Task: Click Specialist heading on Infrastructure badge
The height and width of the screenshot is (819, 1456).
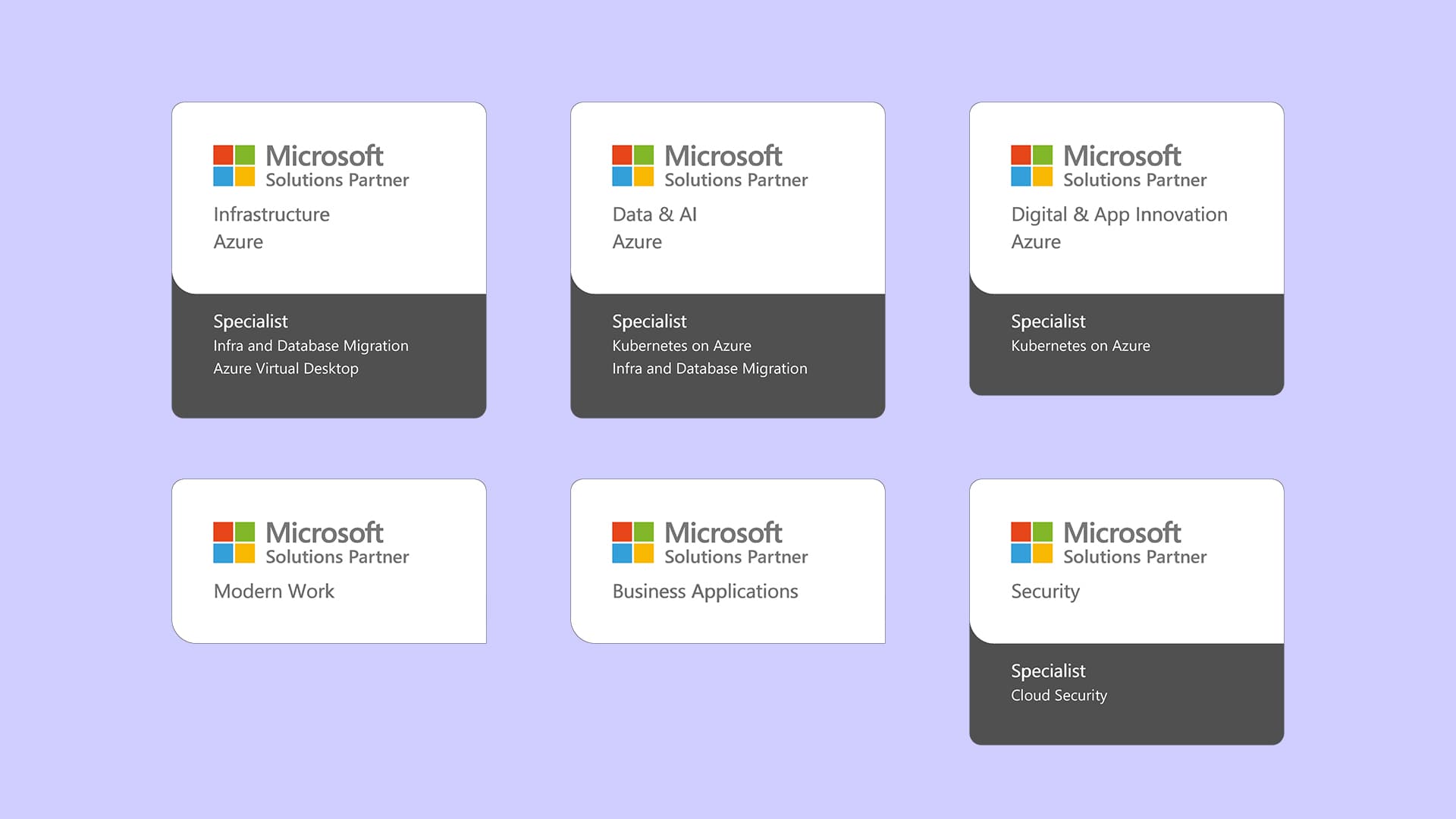Action: [x=250, y=322]
